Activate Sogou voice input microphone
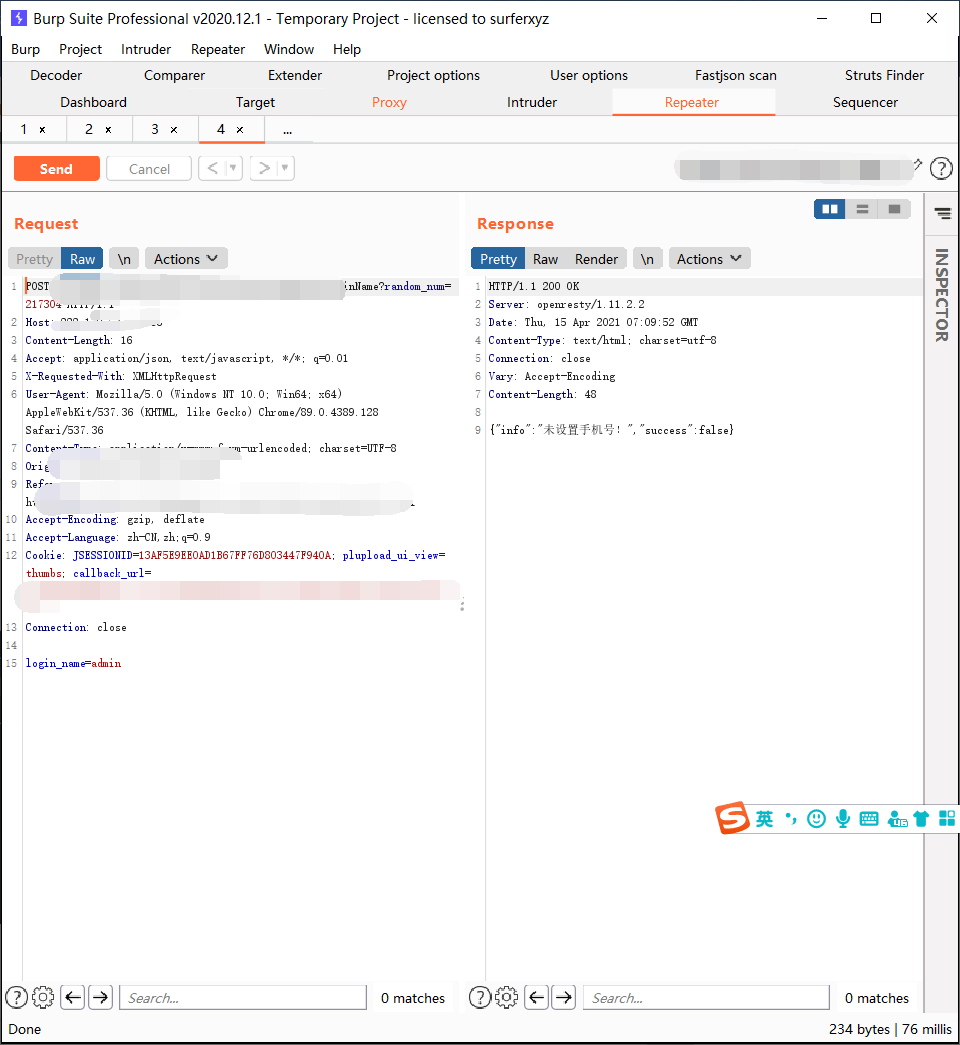The image size is (960, 1045). click(x=843, y=818)
